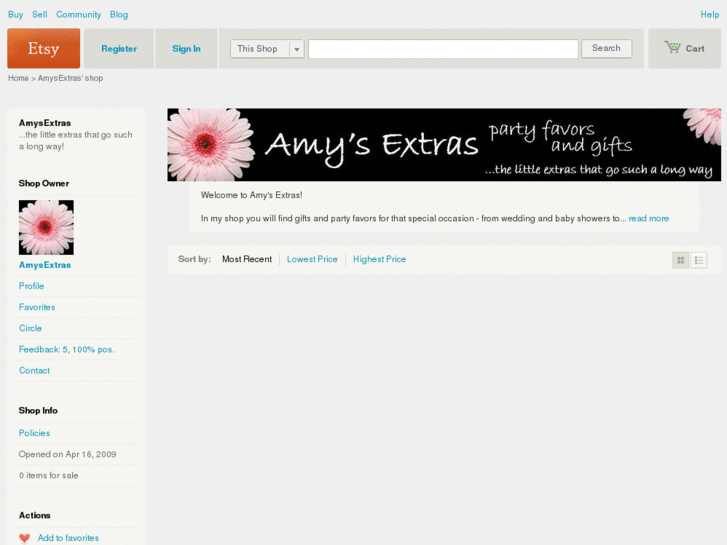Image resolution: width=727 pixels, height=545 pixels.
Task: Open the Contact link
Action: click(x=34, y=371)
